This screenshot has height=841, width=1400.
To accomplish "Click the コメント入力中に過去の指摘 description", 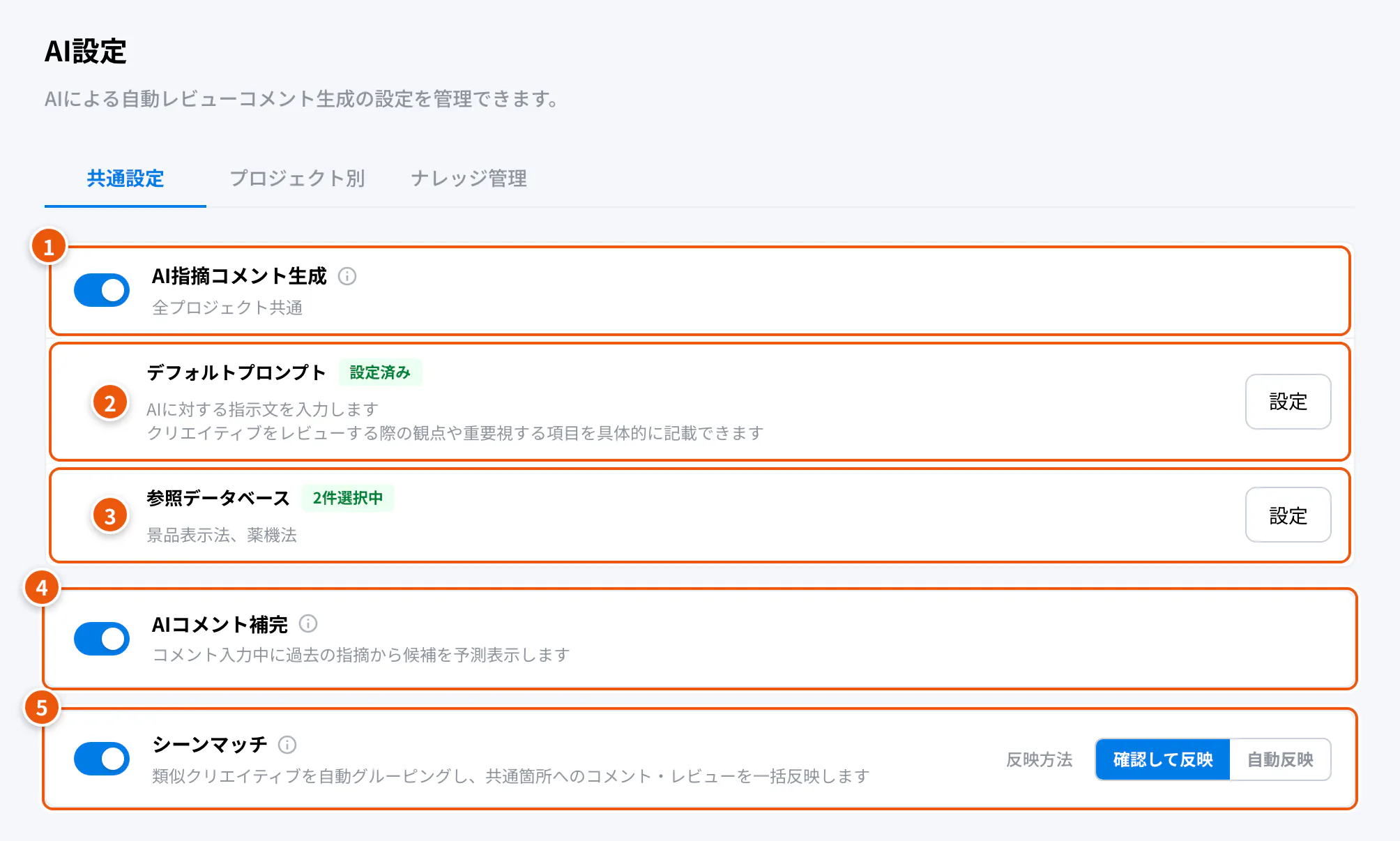I will pos(361,655).
